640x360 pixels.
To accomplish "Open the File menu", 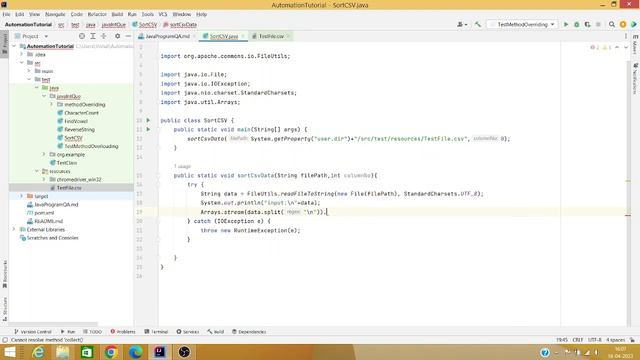I will tap(7, 14).
